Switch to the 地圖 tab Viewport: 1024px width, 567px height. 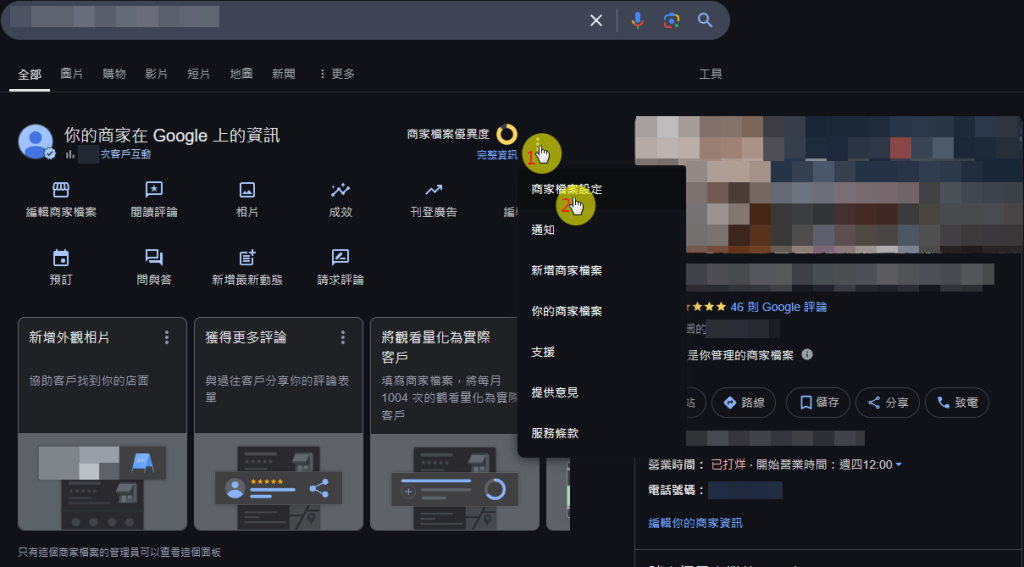pos(241,74)
